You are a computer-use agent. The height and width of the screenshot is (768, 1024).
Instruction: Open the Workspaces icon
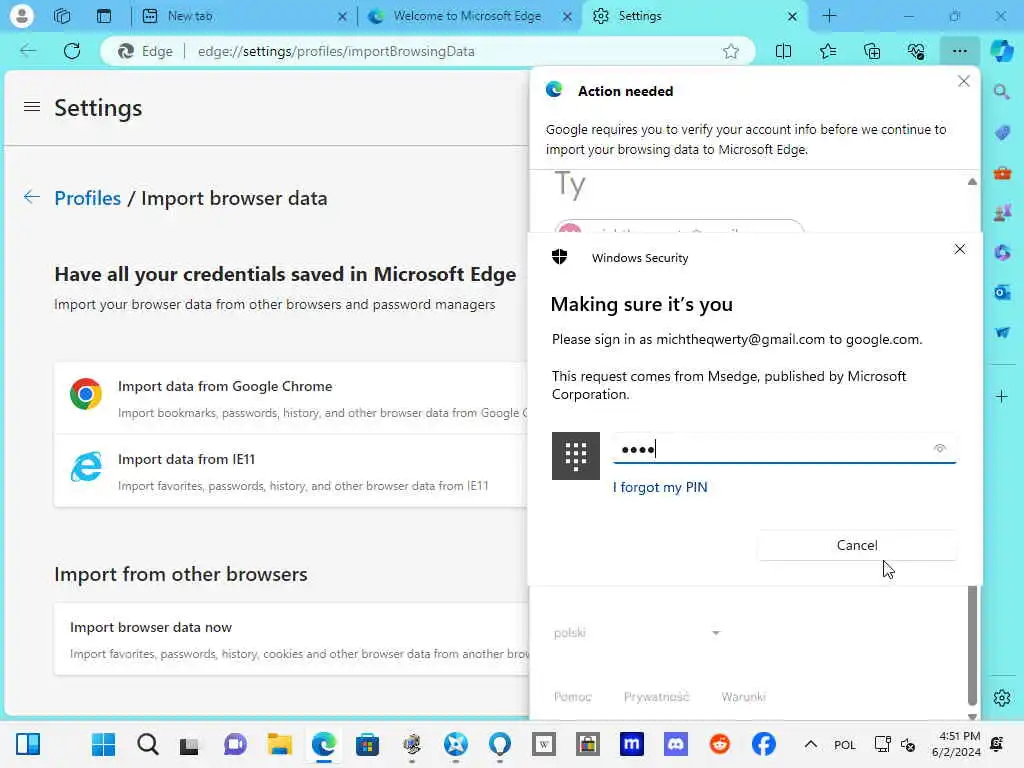pyautogui.click(x=62, y=16)
